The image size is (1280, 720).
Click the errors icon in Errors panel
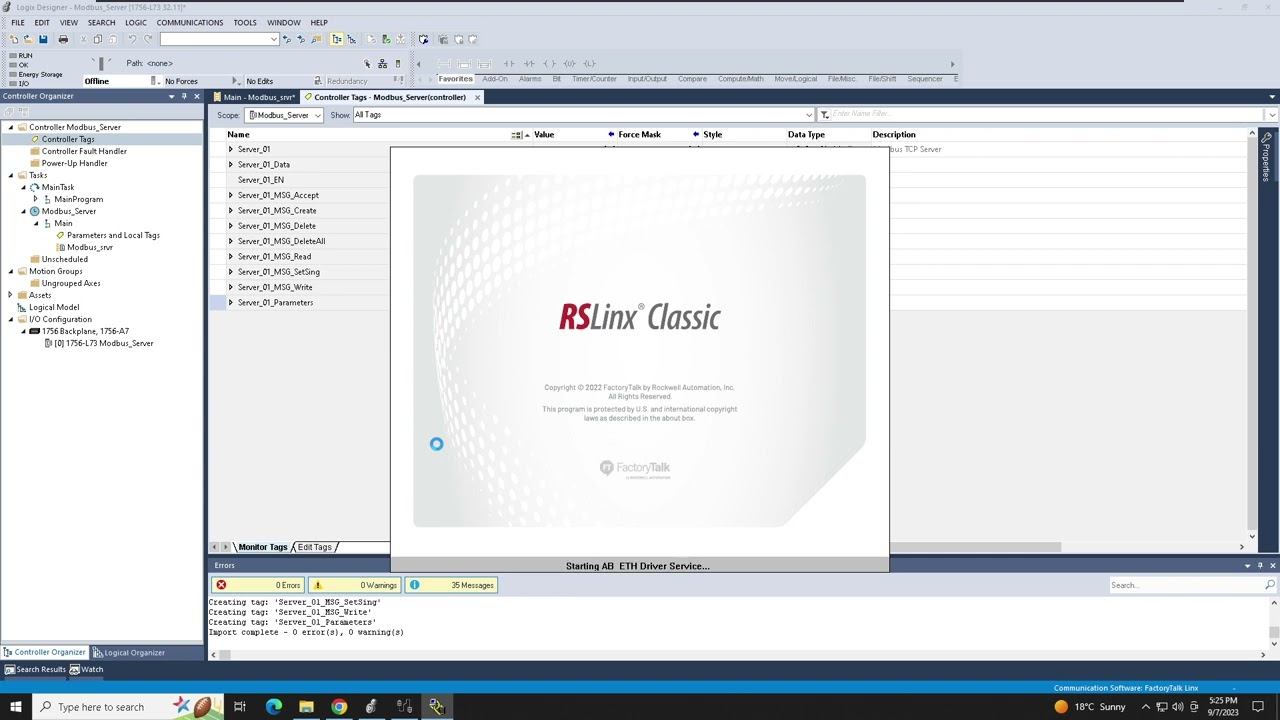click(x=221, y=585)
